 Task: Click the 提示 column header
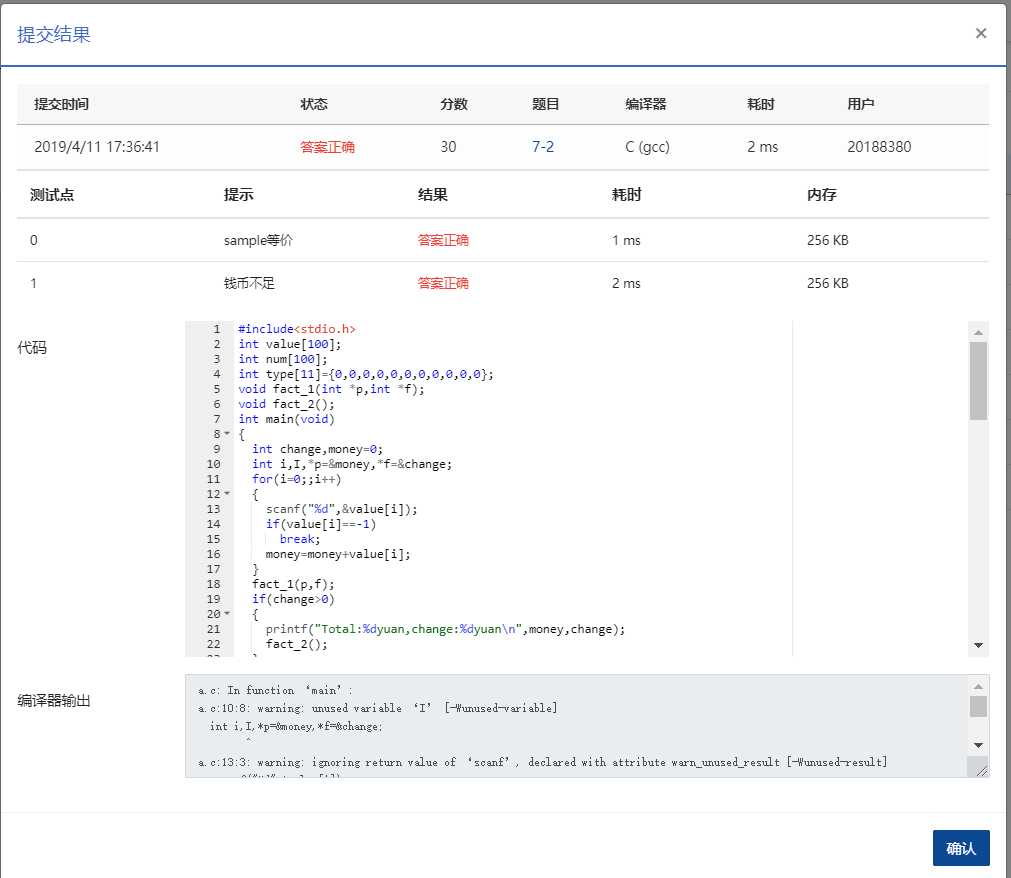[239, 195]
